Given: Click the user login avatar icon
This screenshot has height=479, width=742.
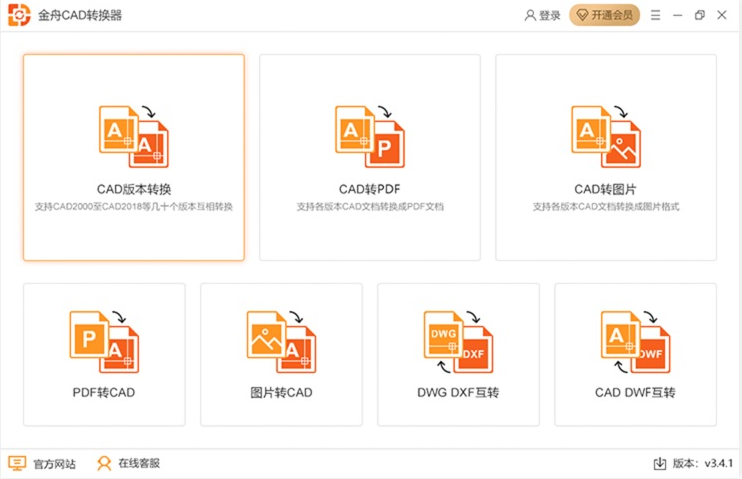Looking at the screenshot, I should pos(530,16).
